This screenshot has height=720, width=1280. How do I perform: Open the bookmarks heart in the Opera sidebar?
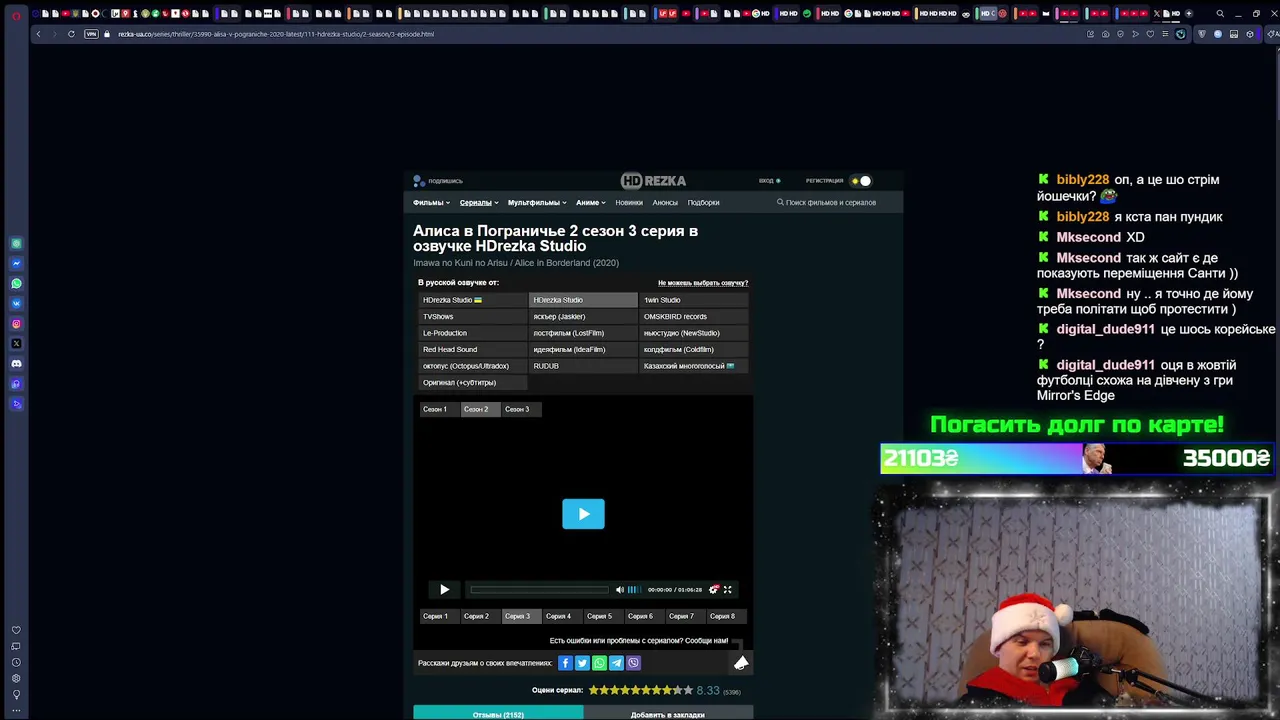point(16,630)
